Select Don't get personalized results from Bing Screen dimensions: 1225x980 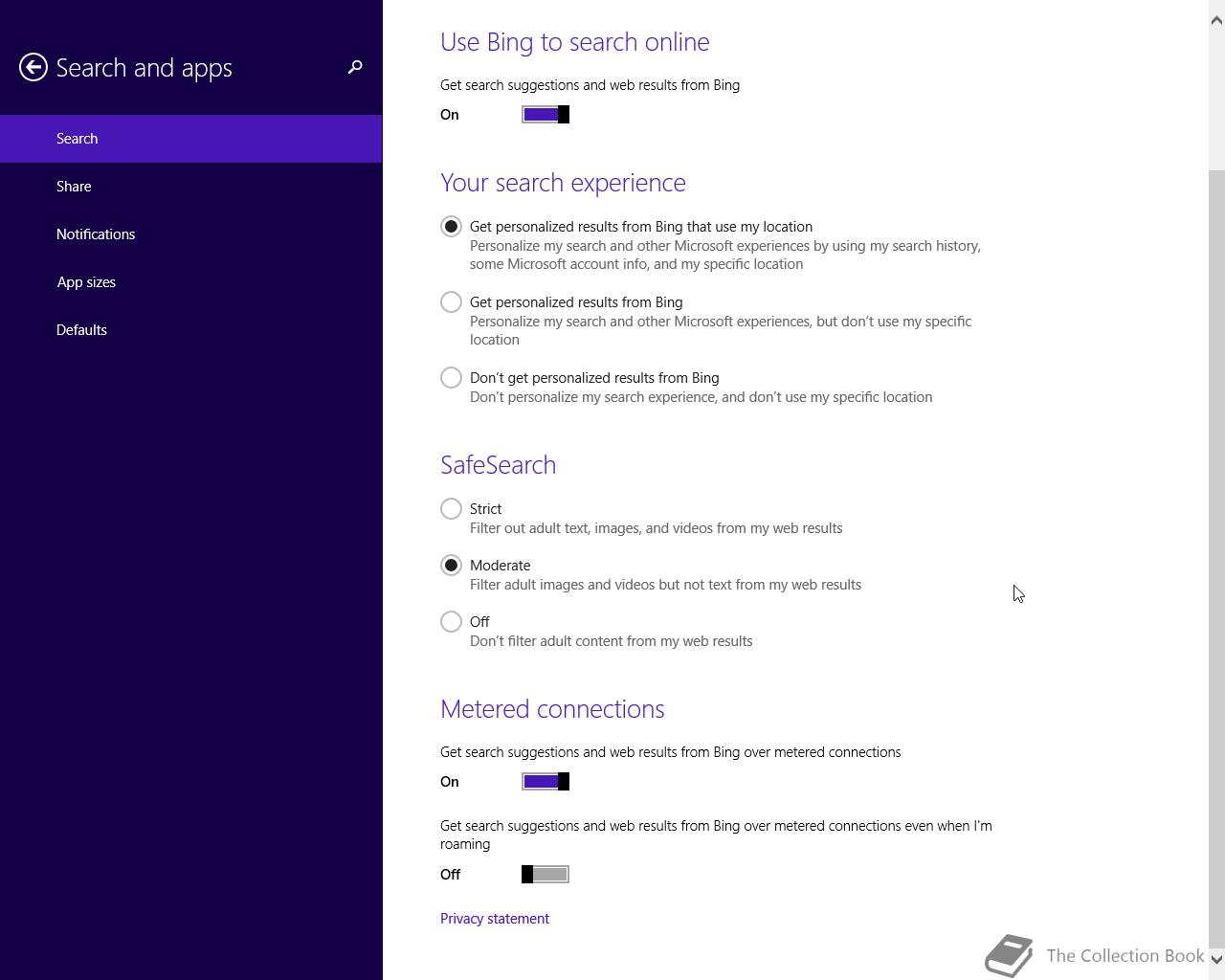451,378
